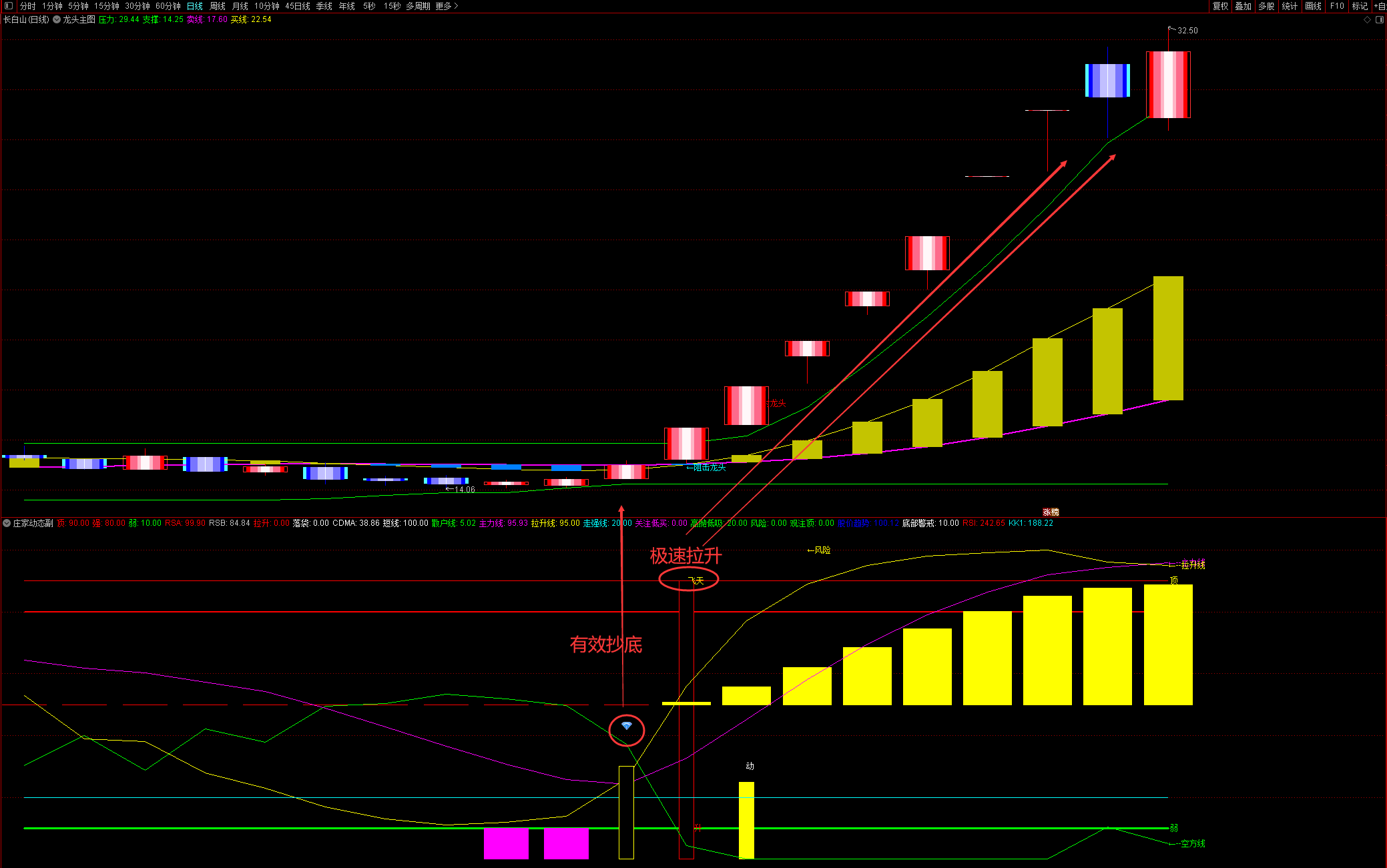
Task: Select the 60分钟 period
Action: (x=168, y=6)
